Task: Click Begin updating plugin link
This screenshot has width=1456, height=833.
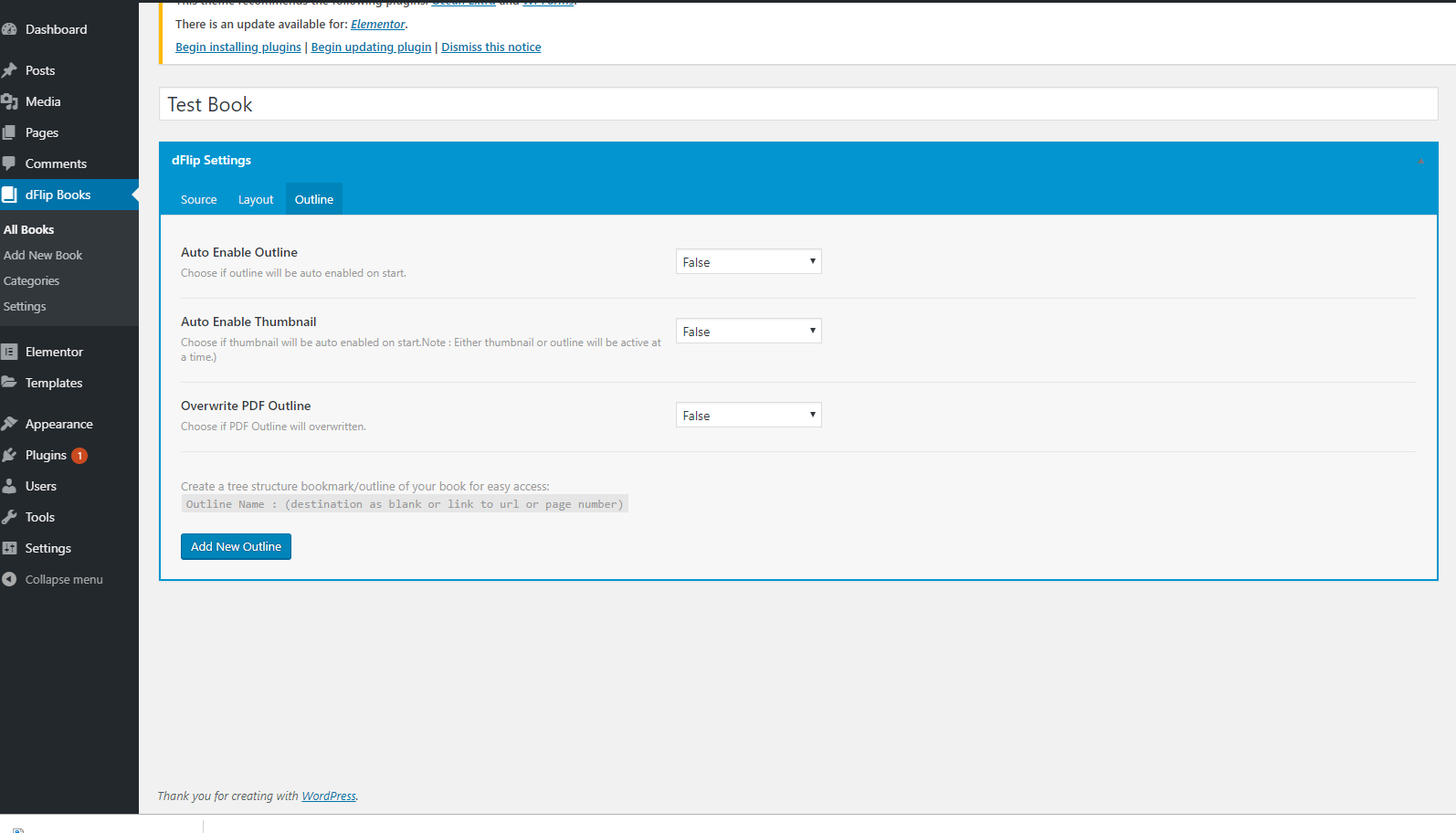Action: click(x=371, y=47)
